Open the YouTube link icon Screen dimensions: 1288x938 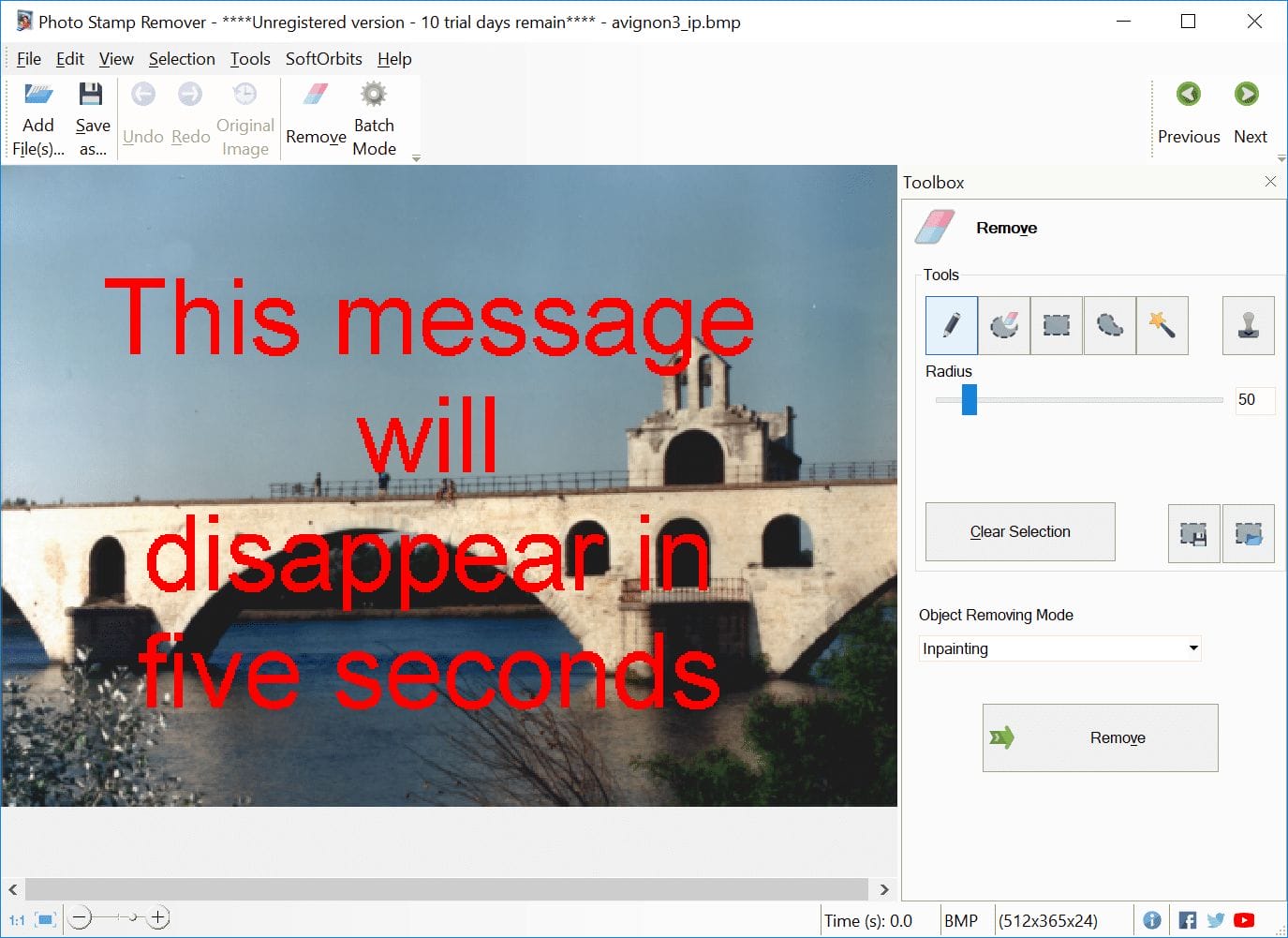[1244, 920]
